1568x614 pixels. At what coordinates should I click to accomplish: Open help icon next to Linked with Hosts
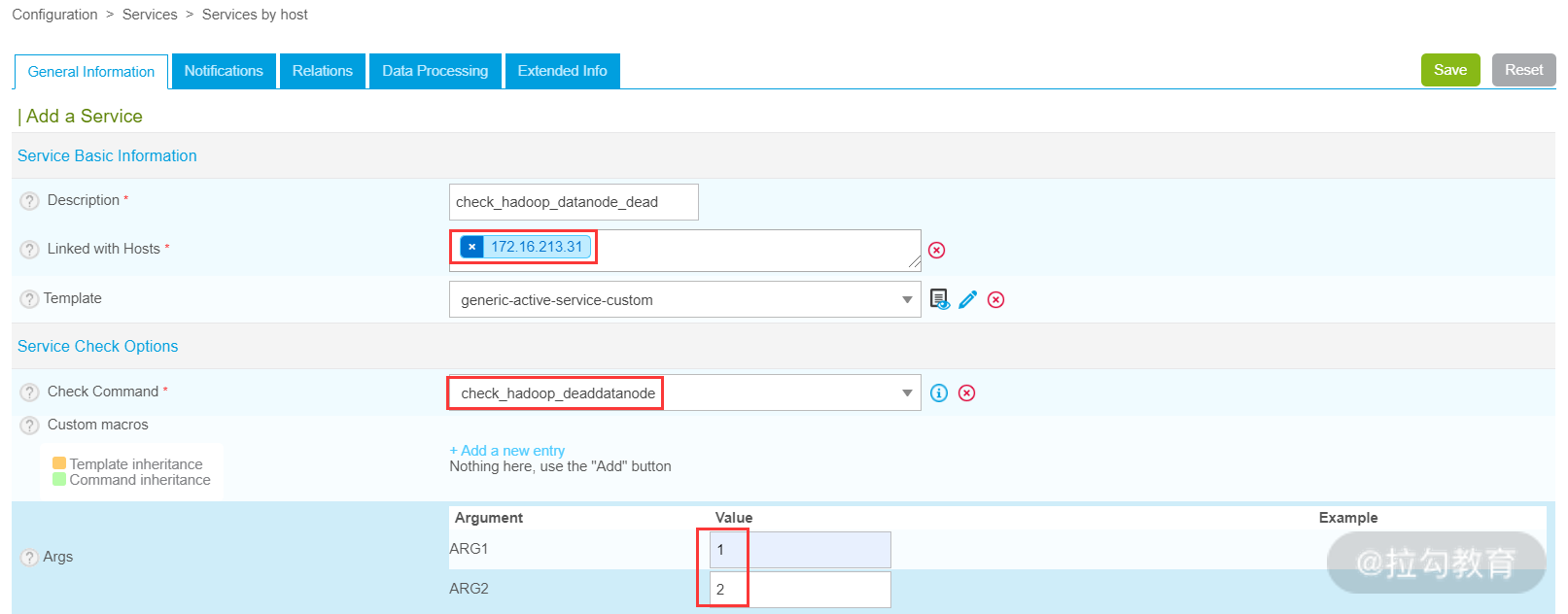pyautogui.click(x=30, y=250)
